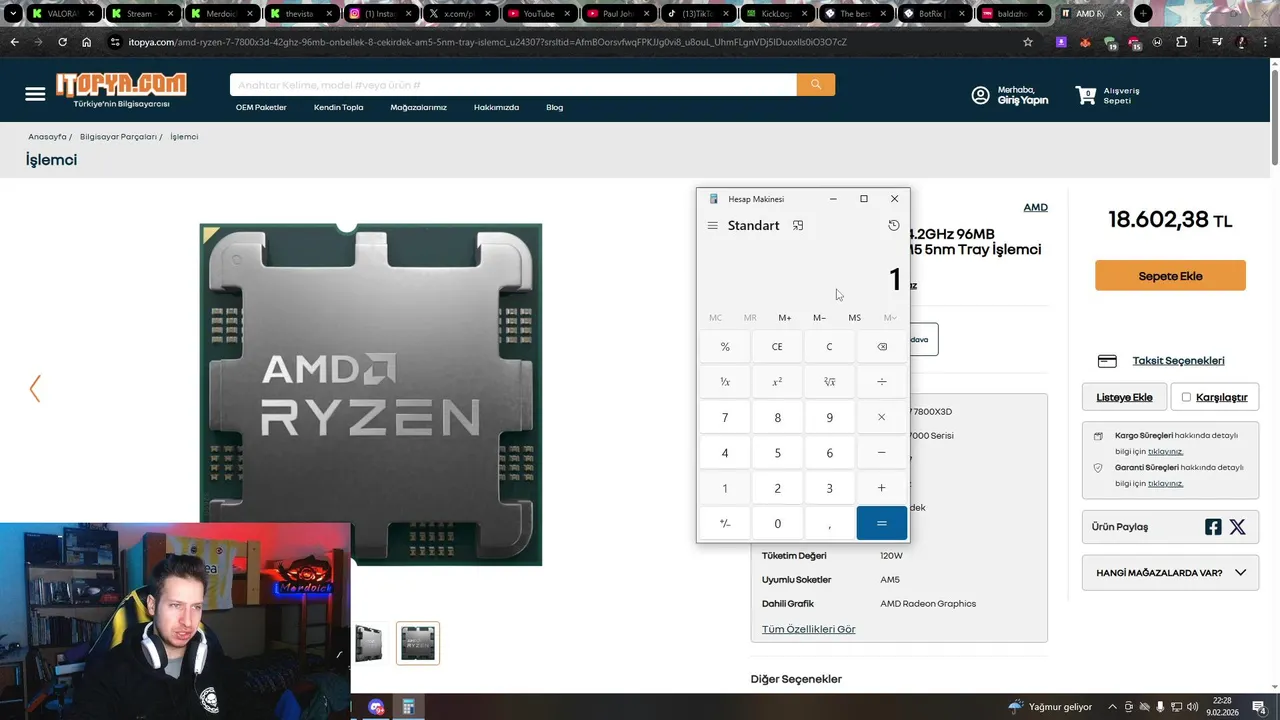Expand Hangi Mağazalarda Var section
This screenshot has height=720, width=1280.
coord(1170,573)
